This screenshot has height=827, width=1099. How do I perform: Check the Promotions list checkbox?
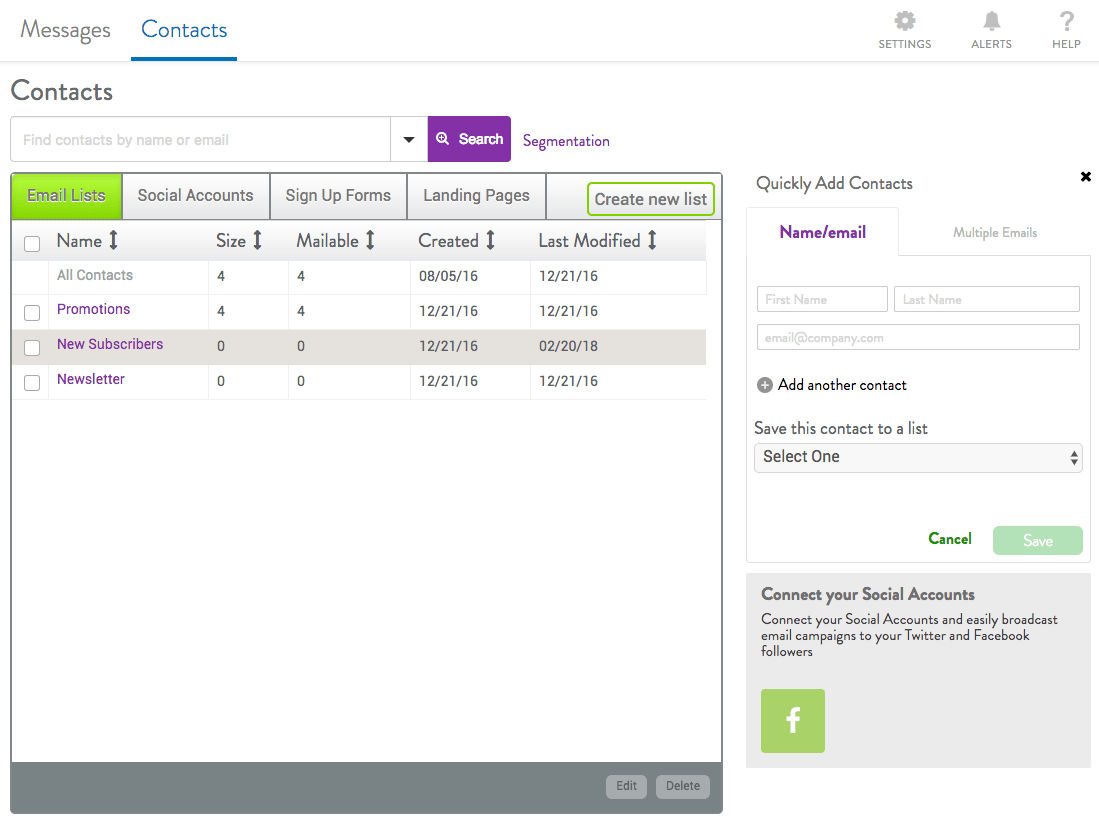click(32, 313)
